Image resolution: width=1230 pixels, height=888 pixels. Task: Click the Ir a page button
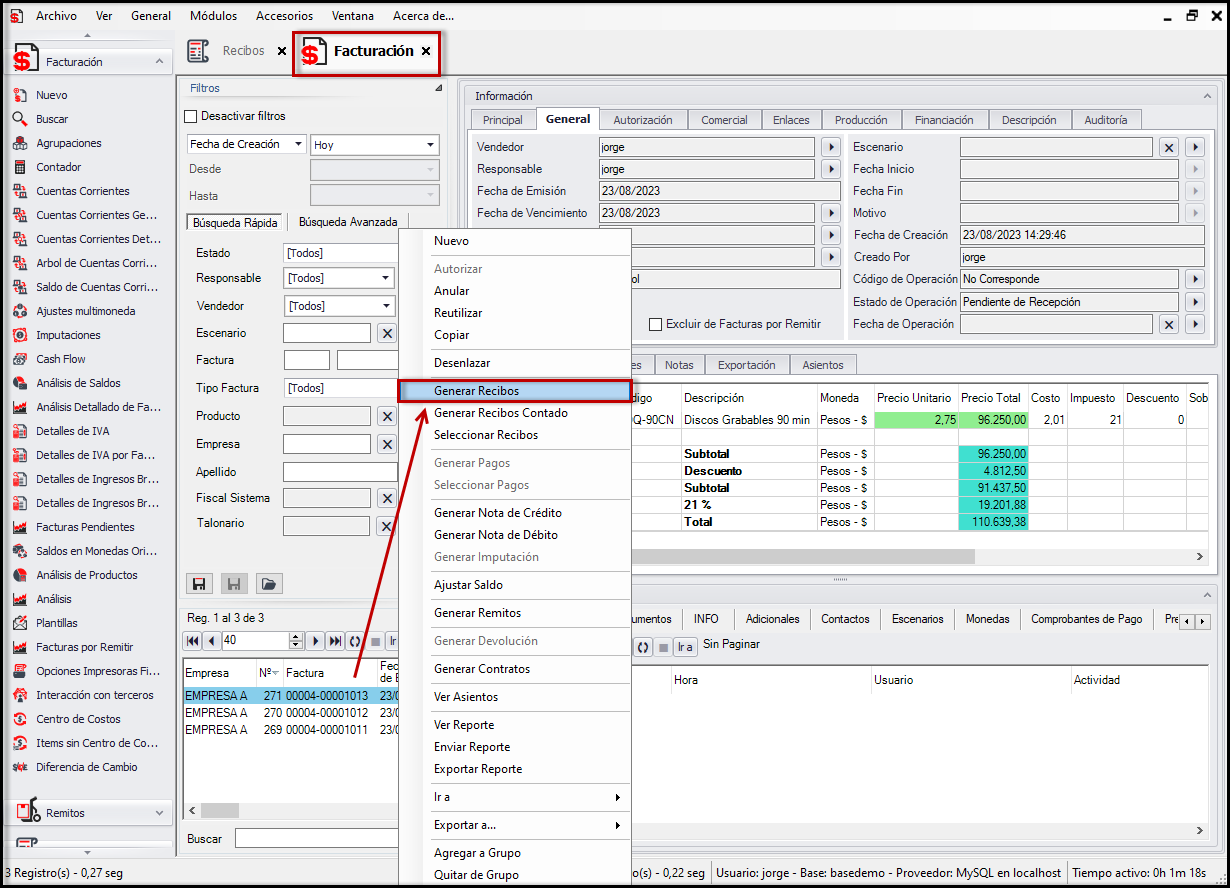click(x=685, y=646)
